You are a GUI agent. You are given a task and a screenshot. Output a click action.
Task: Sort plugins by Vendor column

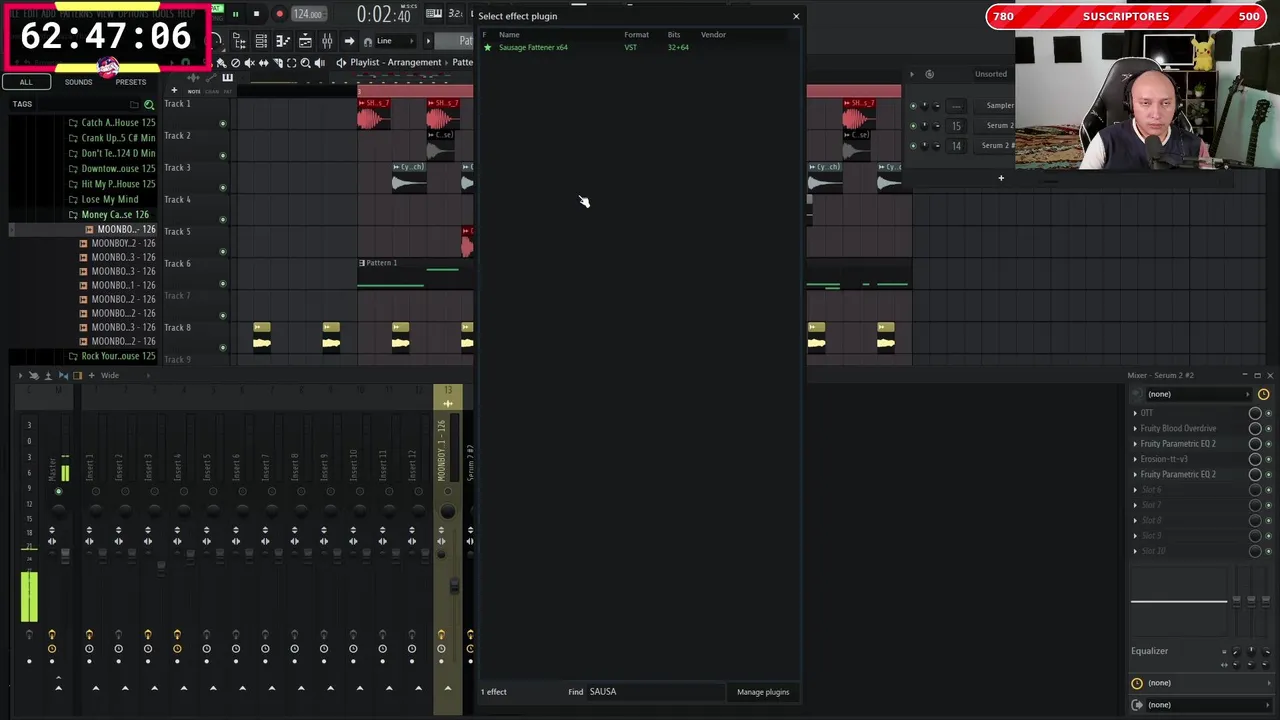pos(713,34)
